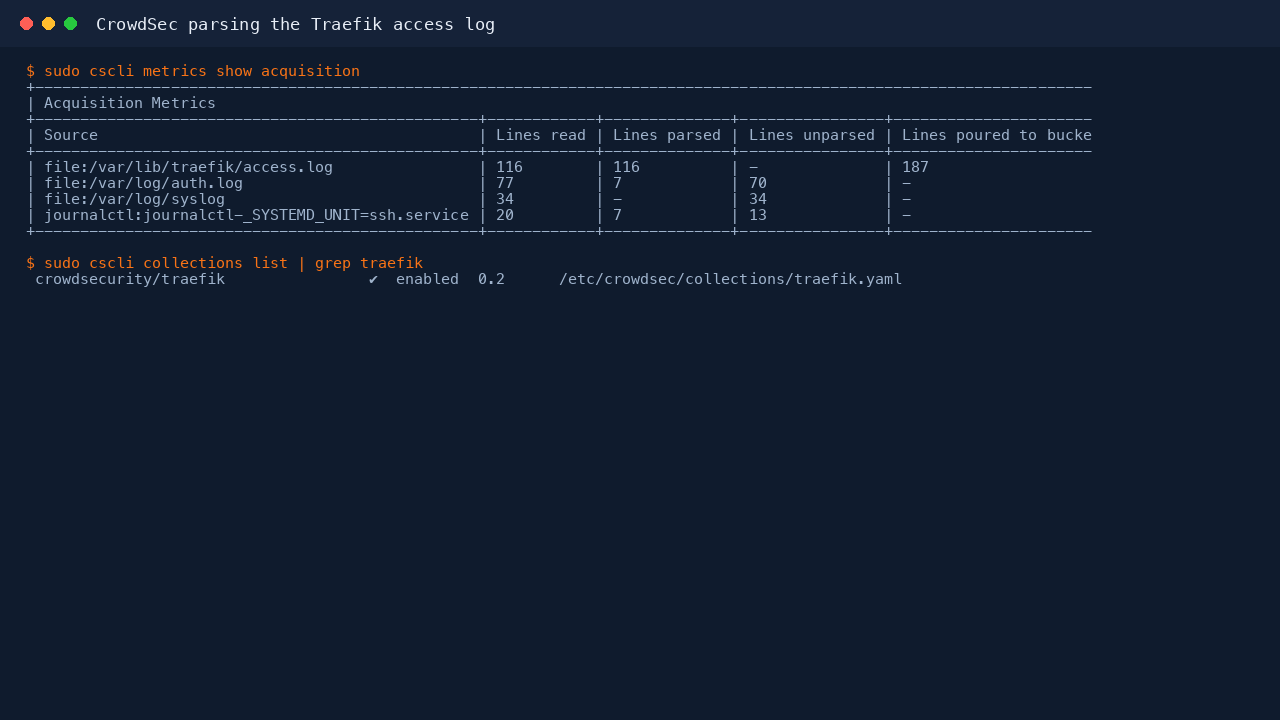The height and width of the screenshot is (720, 1280).
Task: Click lines parsed value 7 for auth.log
Action: click(x=617, y=183)
